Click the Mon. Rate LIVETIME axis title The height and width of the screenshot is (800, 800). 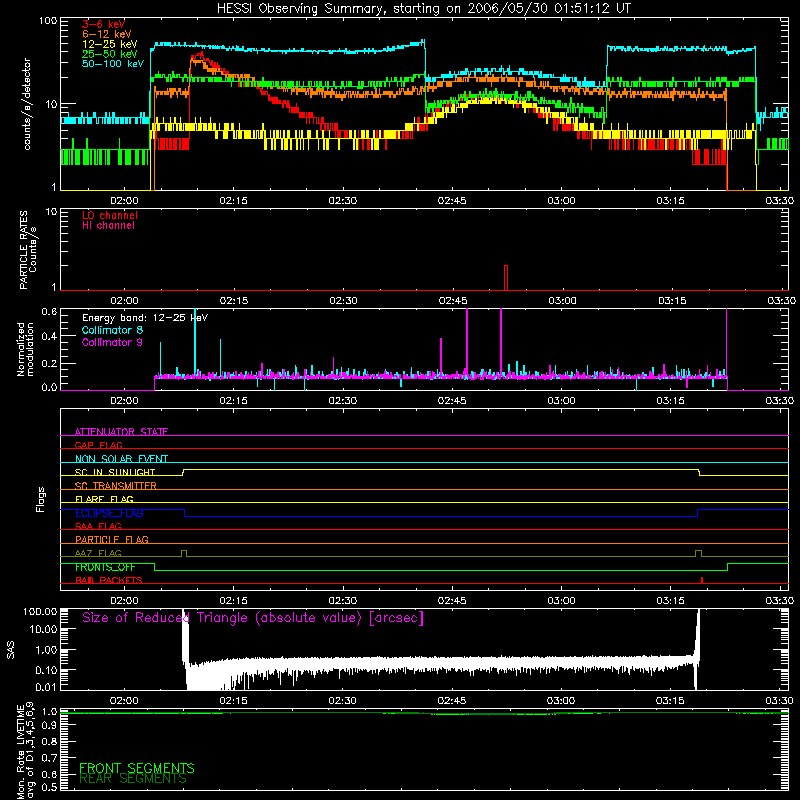(25, 750)
